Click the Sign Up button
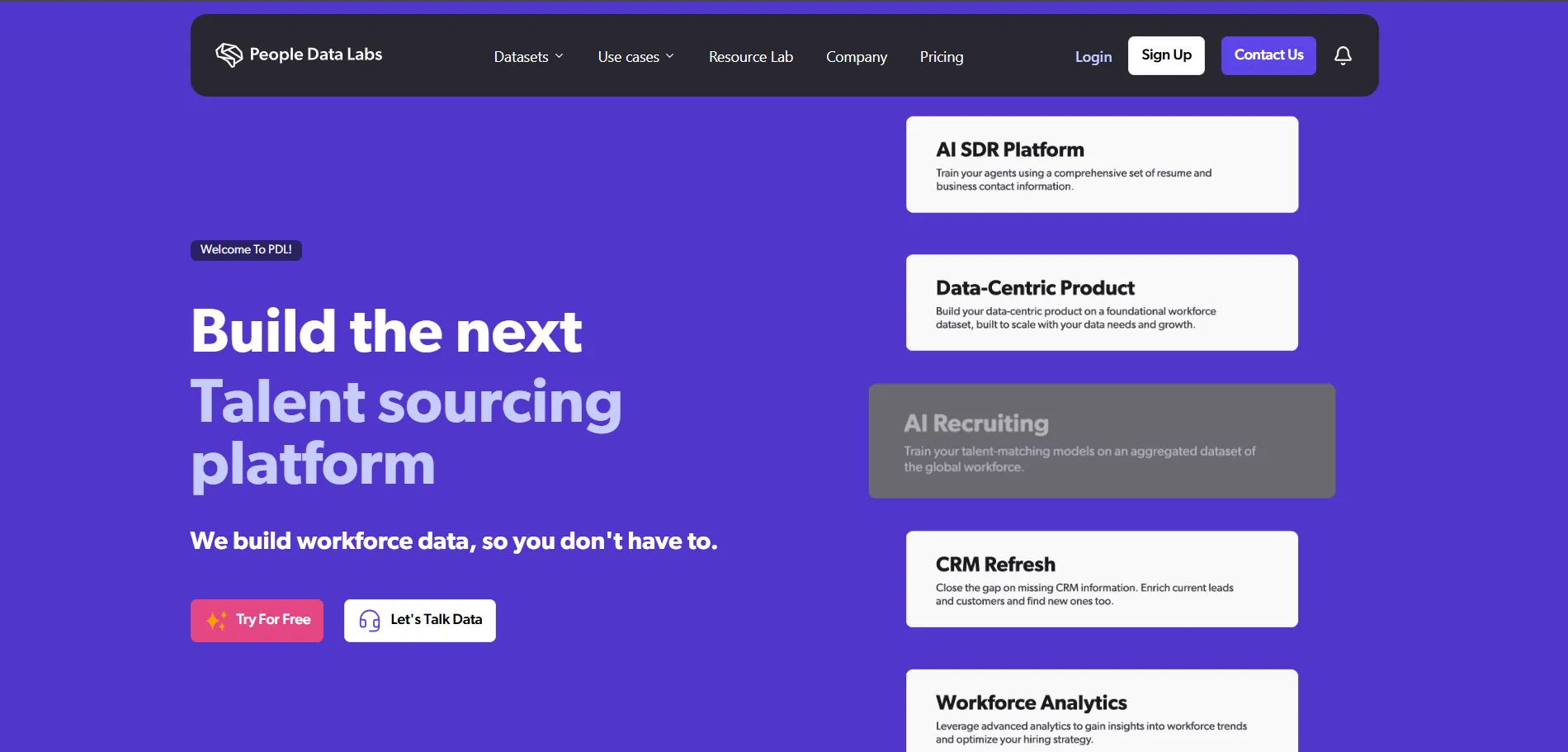This screenshot has height=752, width=1568. [1166, 55]
